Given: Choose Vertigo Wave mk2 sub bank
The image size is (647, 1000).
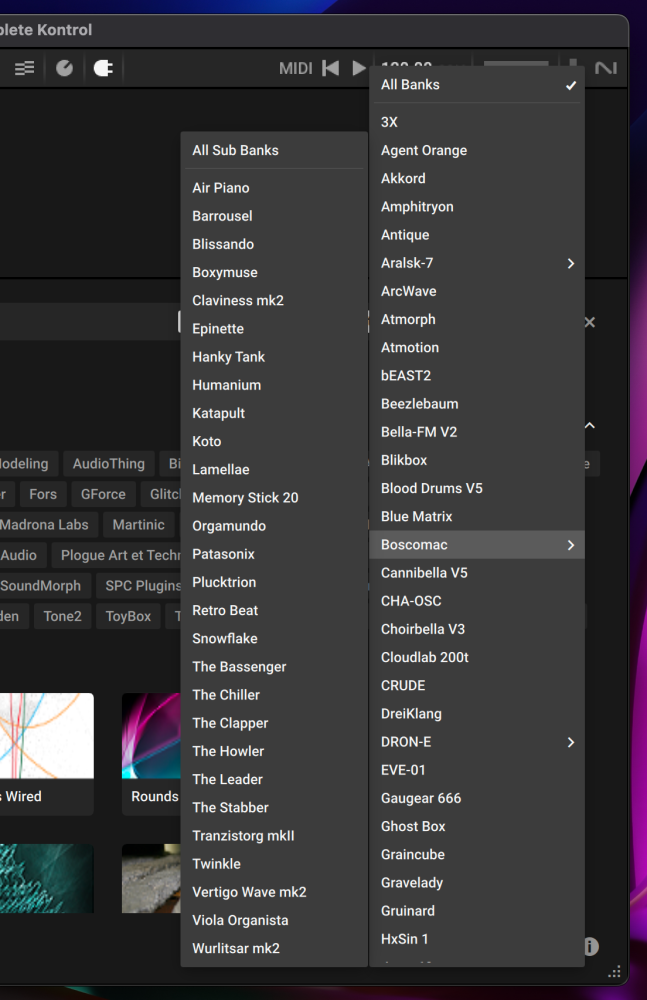Looking at the screenshot, I should pos(274,892).
